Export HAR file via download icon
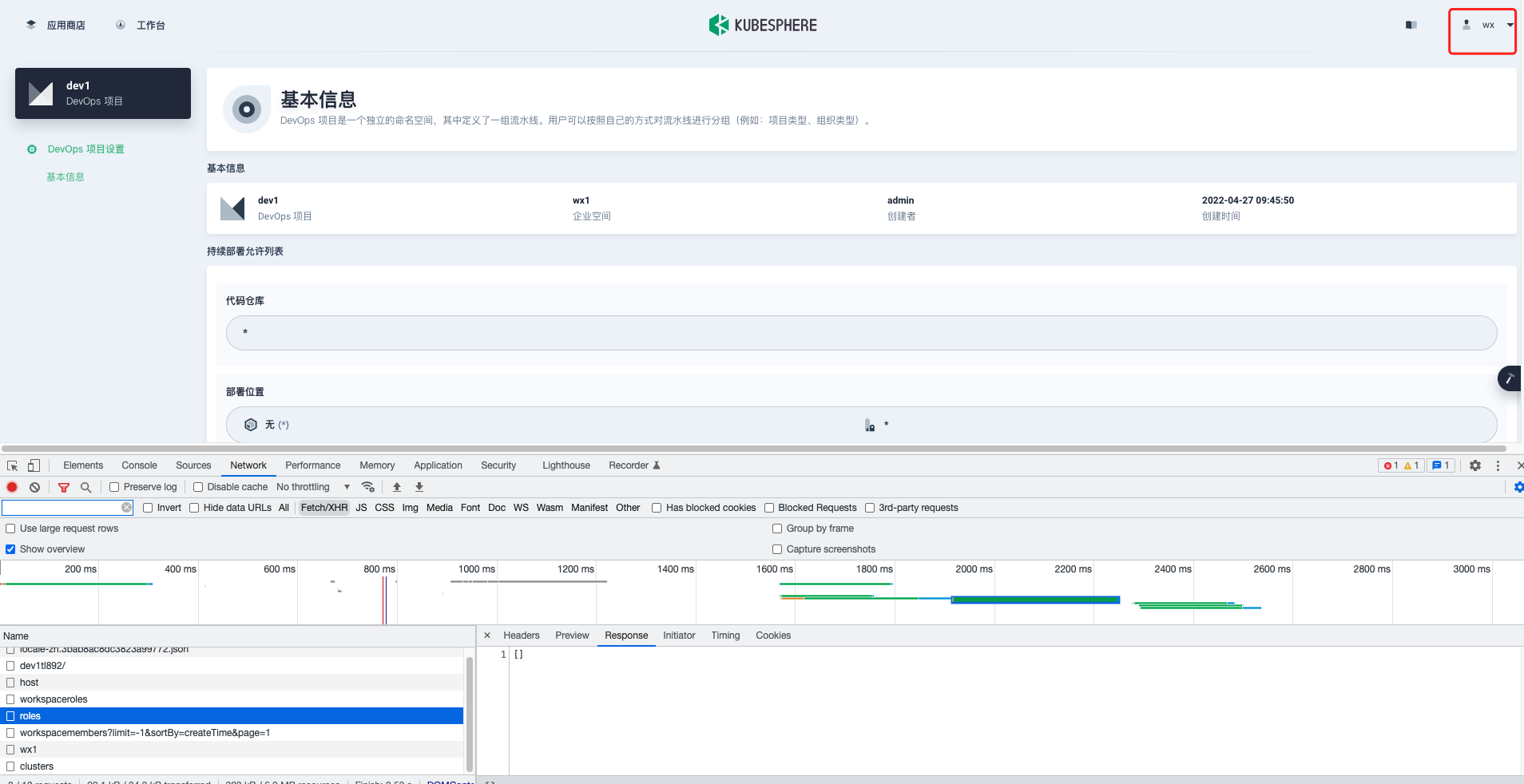 (419, 487)
